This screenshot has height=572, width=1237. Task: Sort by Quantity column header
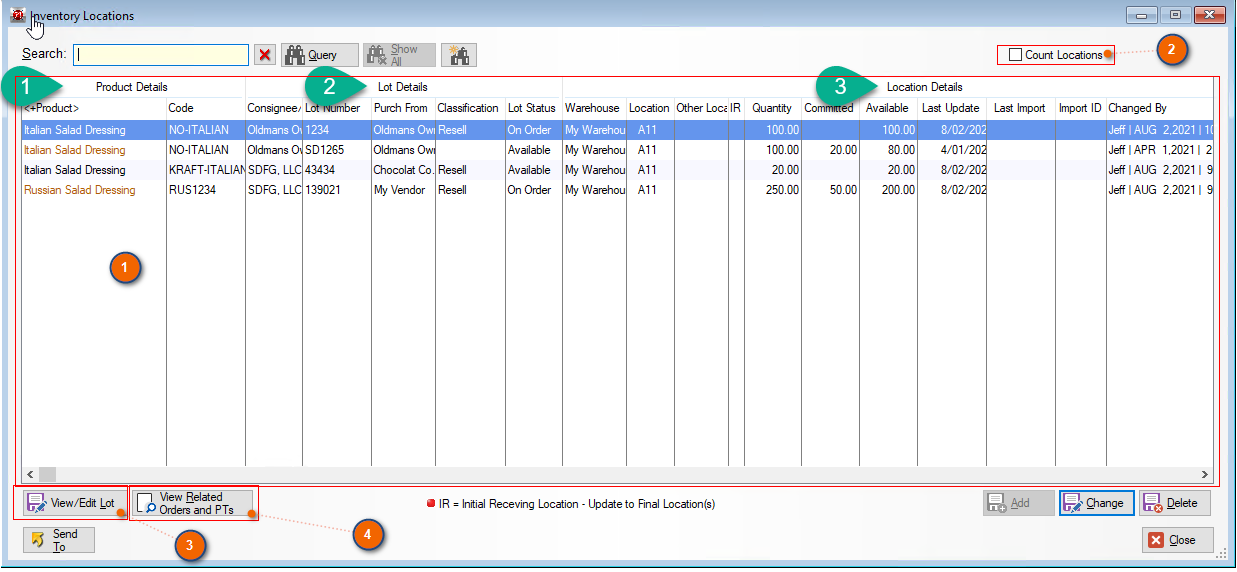click(773, 108)
